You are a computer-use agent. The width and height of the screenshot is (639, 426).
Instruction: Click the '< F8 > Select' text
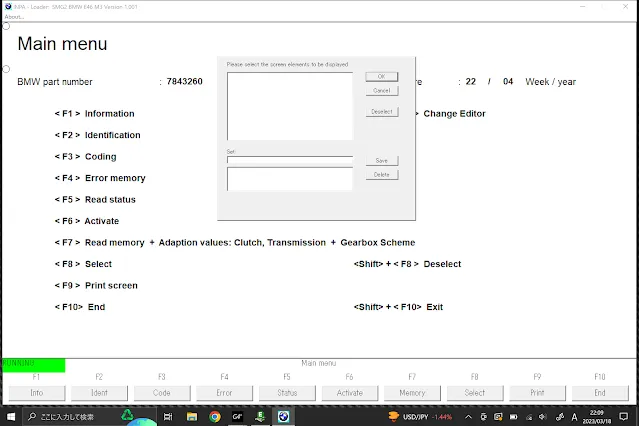(83, 264)
